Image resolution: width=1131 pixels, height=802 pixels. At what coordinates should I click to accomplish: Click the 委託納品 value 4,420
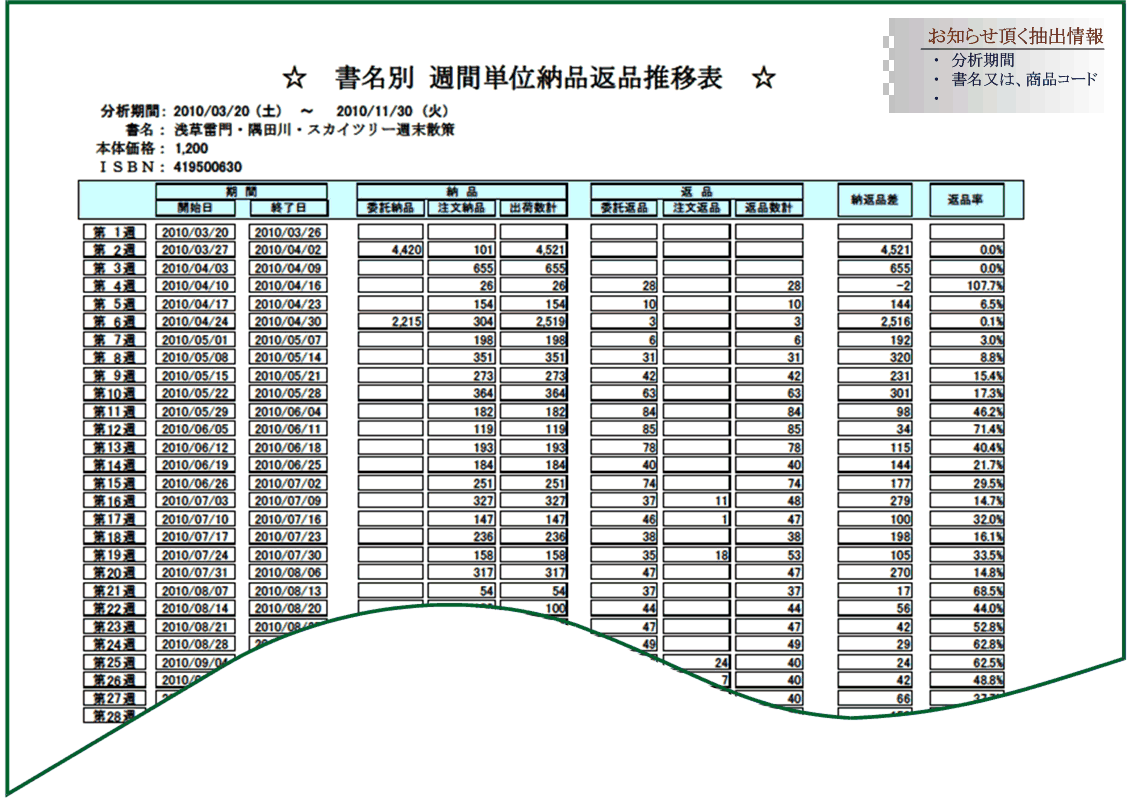(x=390, y=250)
